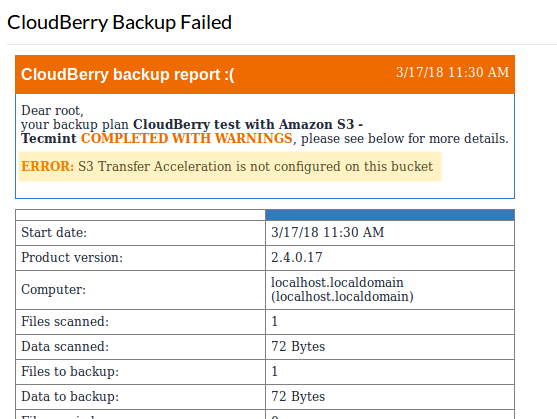Viewport: 557px width, 419px height.
Task: Click the Files scanned label
Action: point(65,322)
